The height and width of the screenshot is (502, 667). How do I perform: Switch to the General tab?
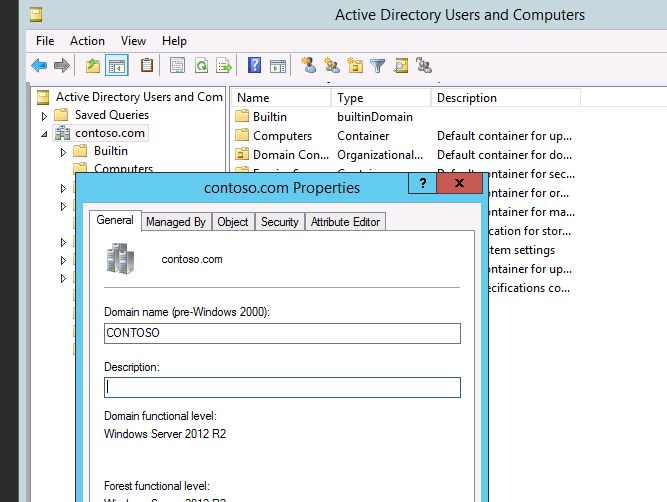[115, 220]
